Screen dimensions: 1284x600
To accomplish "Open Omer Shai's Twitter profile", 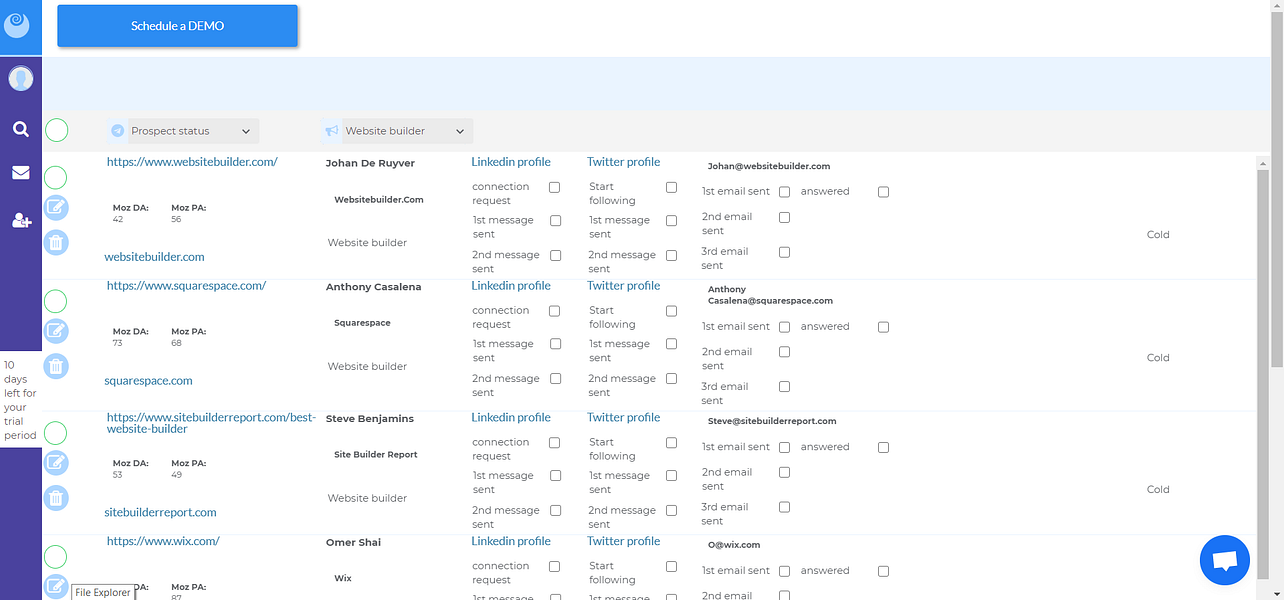I will 624,542.
